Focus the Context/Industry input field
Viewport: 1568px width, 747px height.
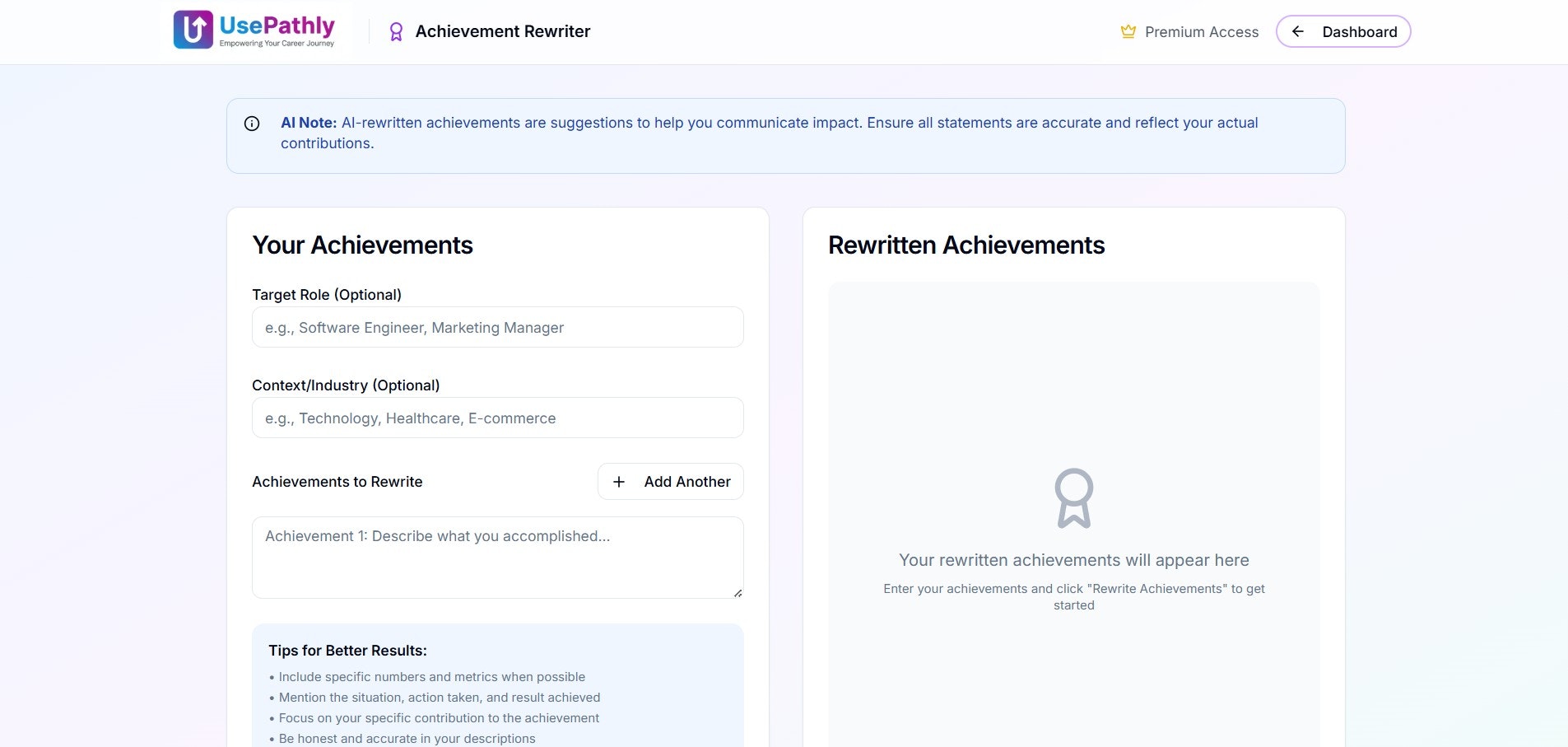tap(498, 418)
